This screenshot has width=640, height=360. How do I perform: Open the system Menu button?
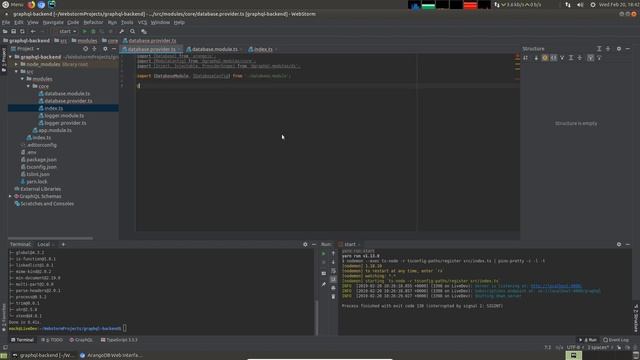point(13,4)
